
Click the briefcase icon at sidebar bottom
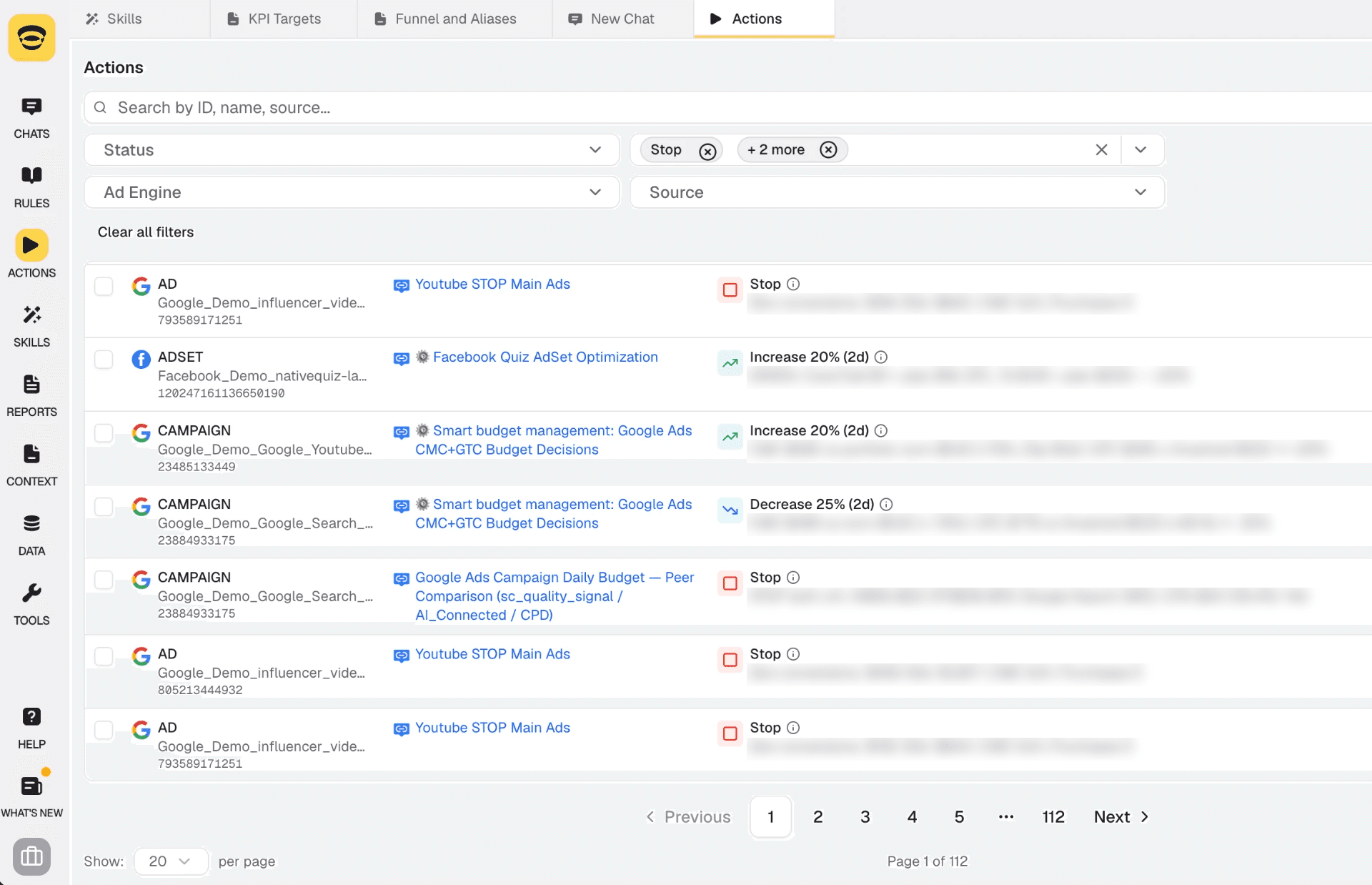click(31, 856)
